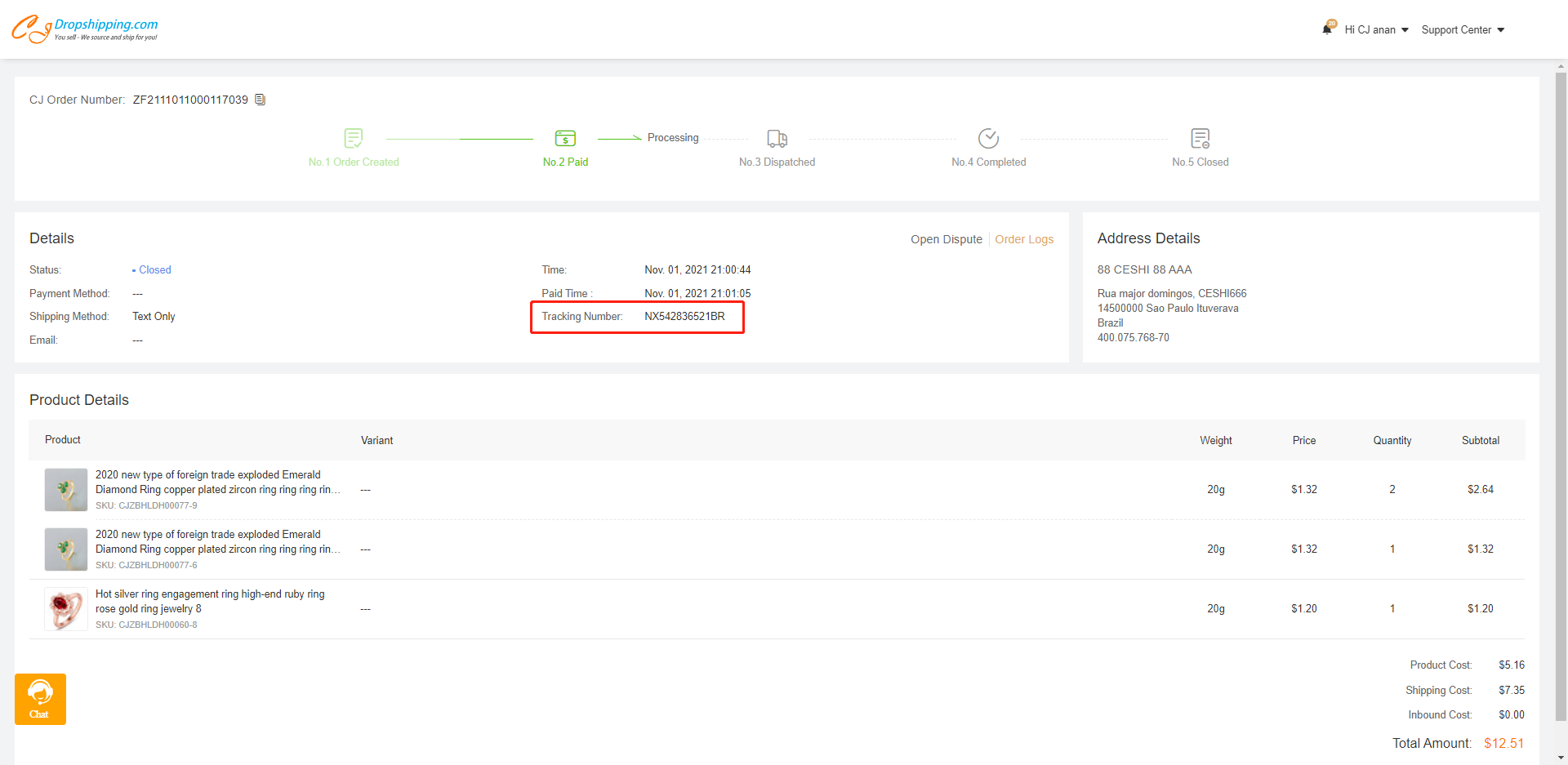
Task: Open the Chat support widget
Action: tap(40, 699)
